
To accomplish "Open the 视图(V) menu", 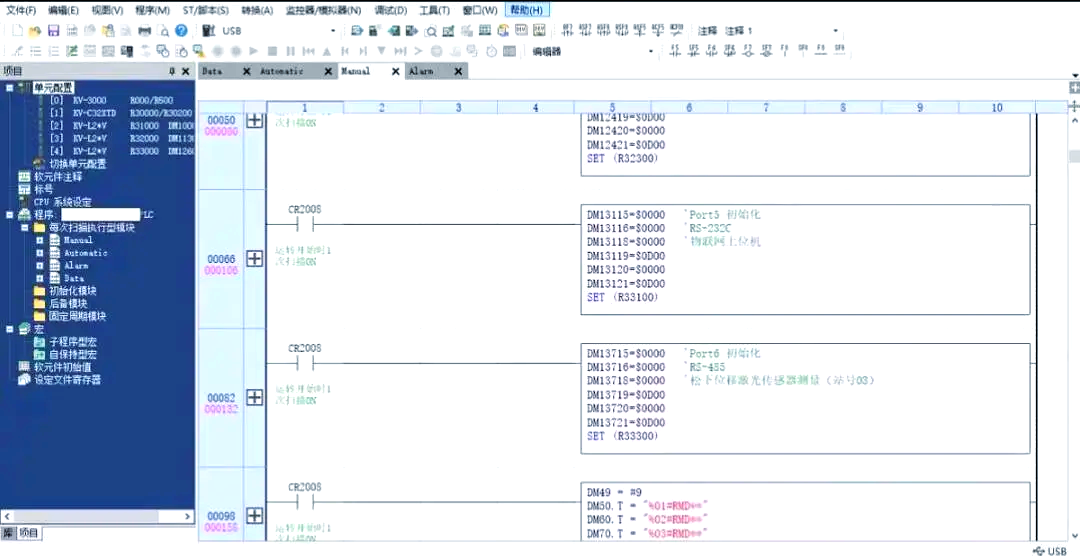I will coord(107,10).
